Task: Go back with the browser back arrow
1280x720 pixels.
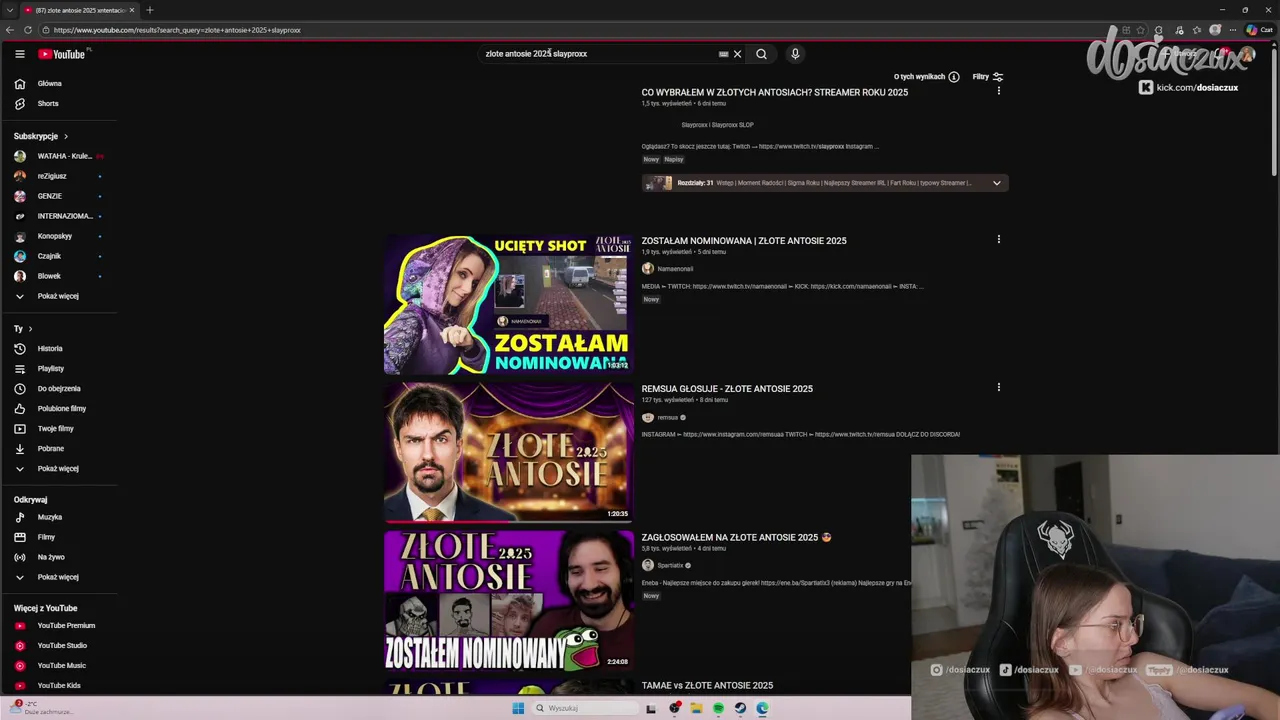Action: [10, 30]
